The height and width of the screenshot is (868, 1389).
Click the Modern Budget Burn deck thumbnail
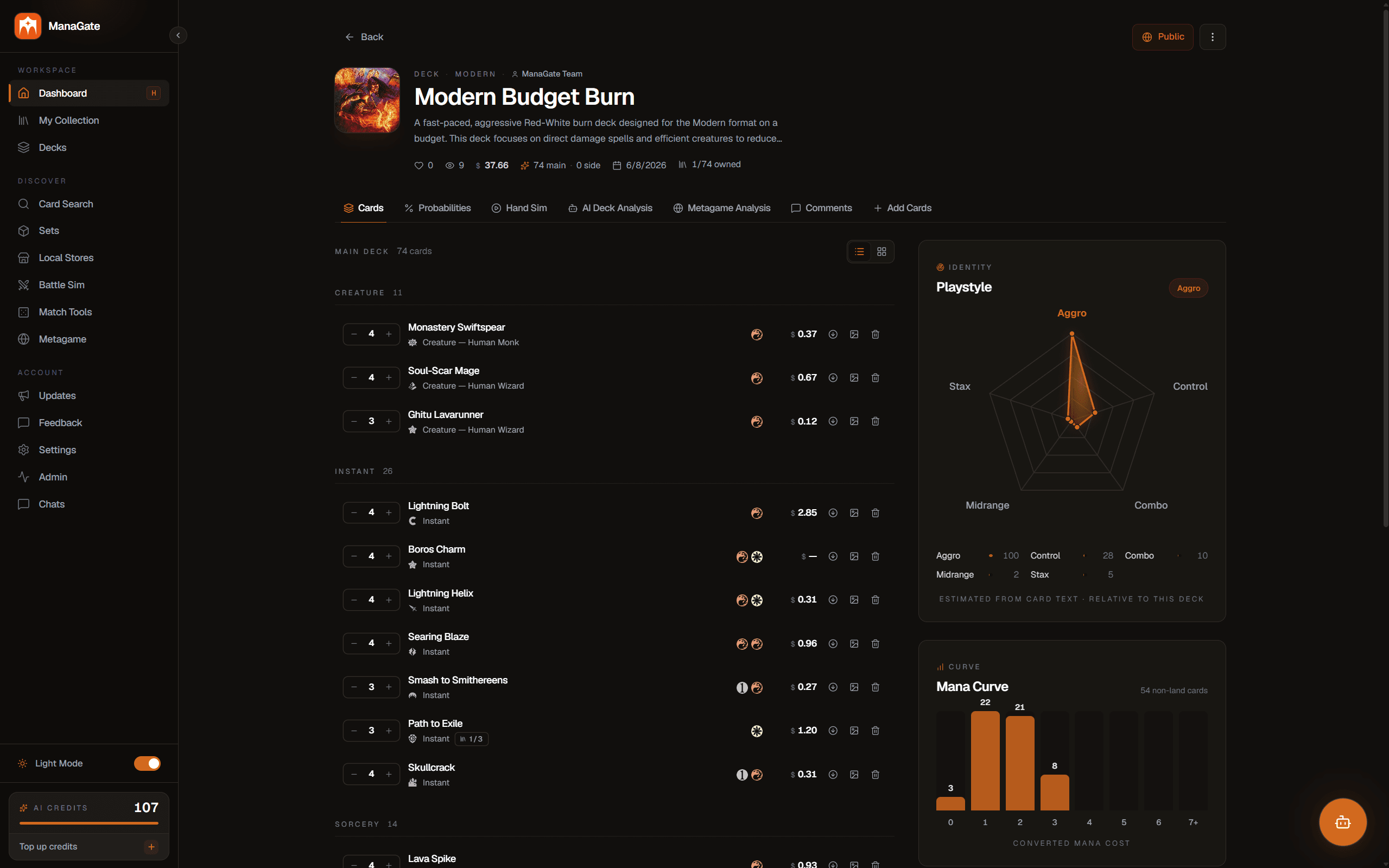(367, 100)
